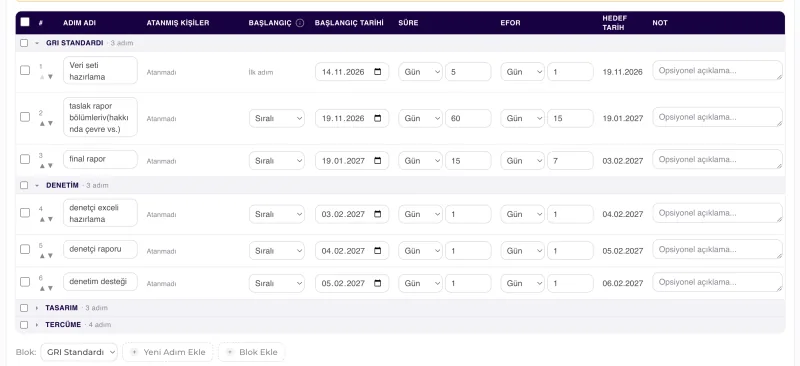Click the effort field showing 7
Image resolution: width=800 pixels, height=366 pixels.
(x=570, y=161)
